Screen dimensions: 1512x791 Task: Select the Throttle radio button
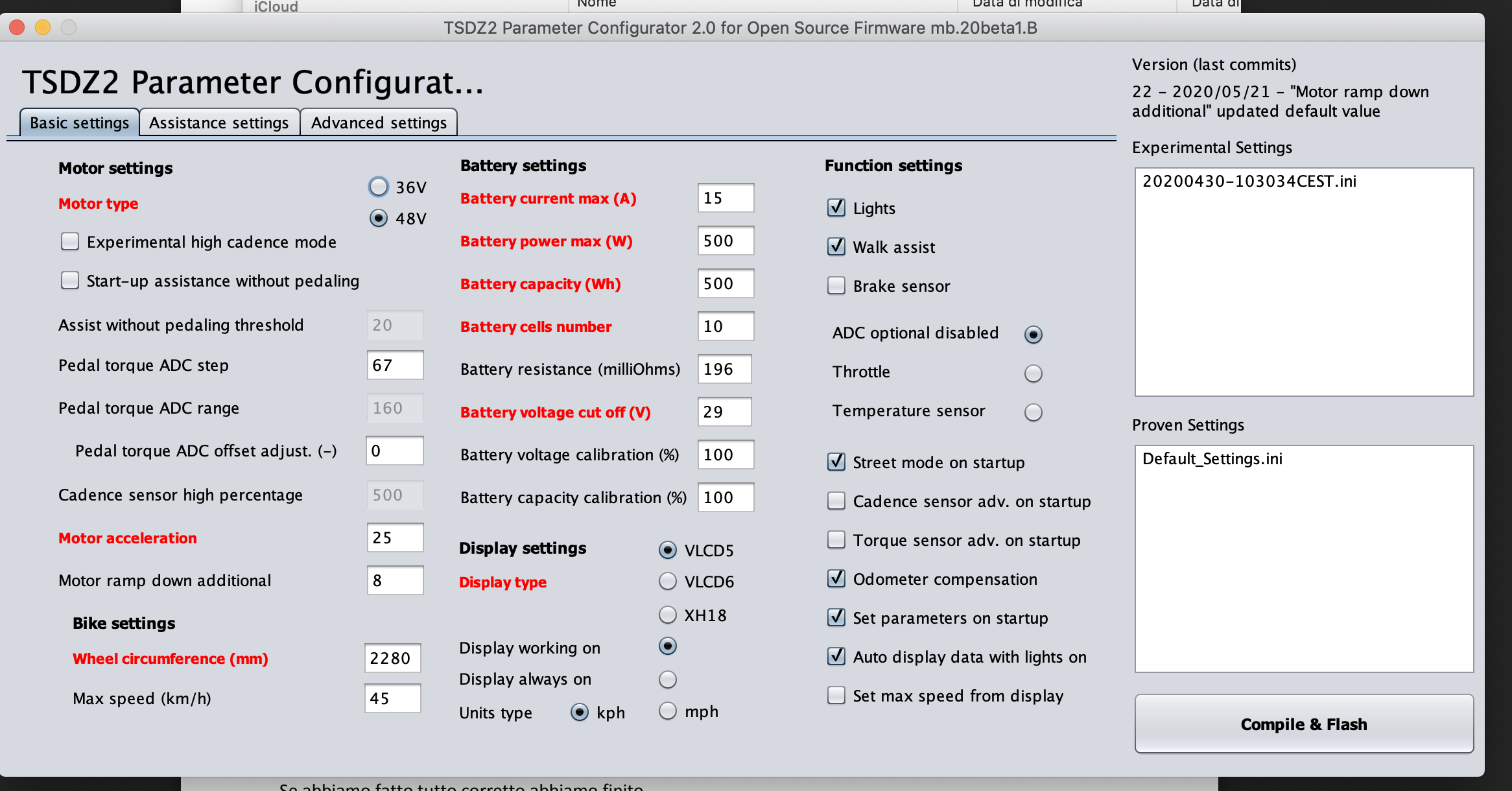1034,373
